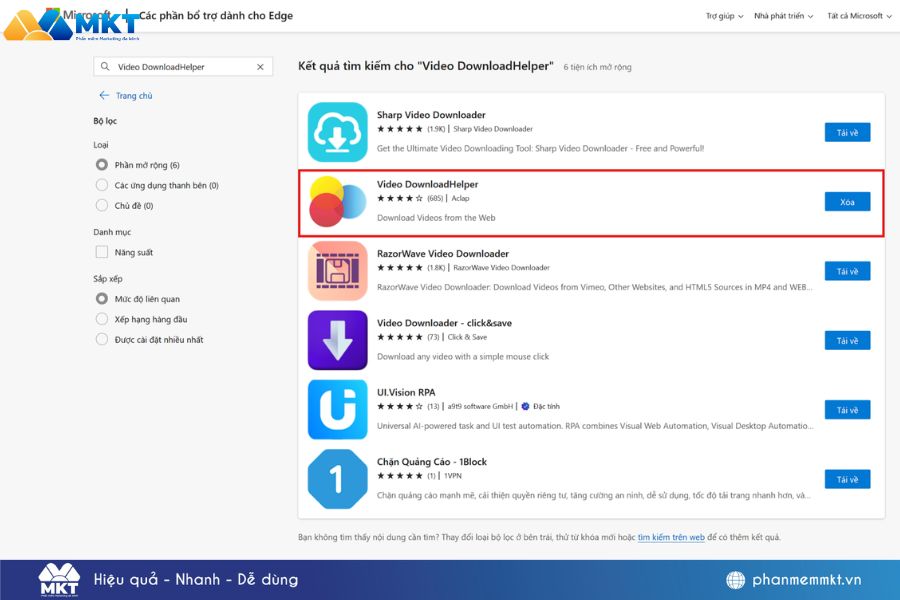Expand the Trợ giúp dropdown
This screenshot has height=600, width=900.
tap(724, 16)
